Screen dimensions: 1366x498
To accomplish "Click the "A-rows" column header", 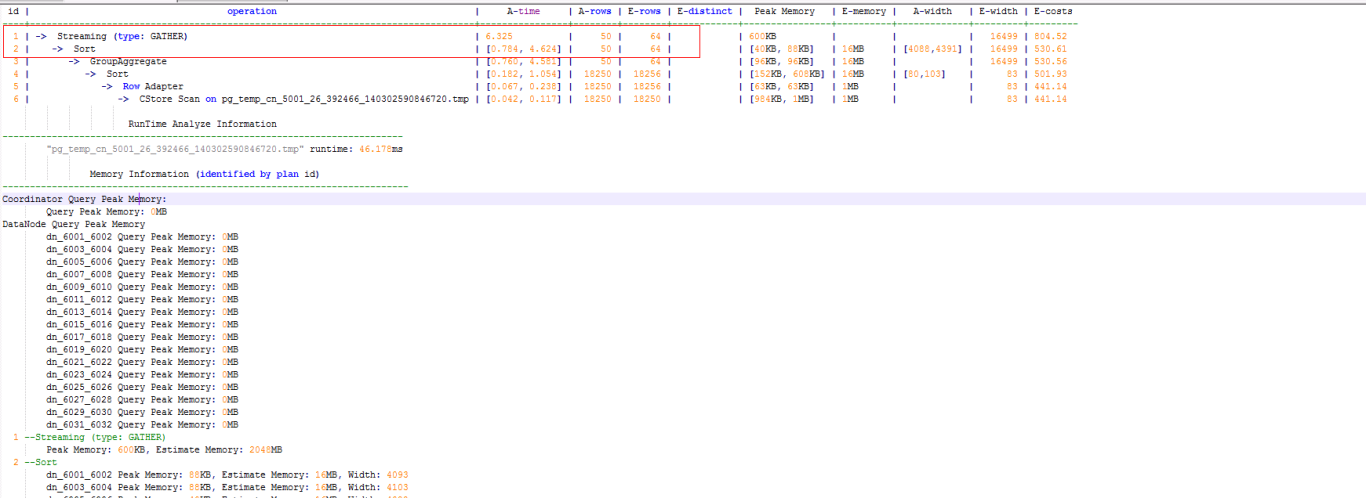I will click(594, 12).
